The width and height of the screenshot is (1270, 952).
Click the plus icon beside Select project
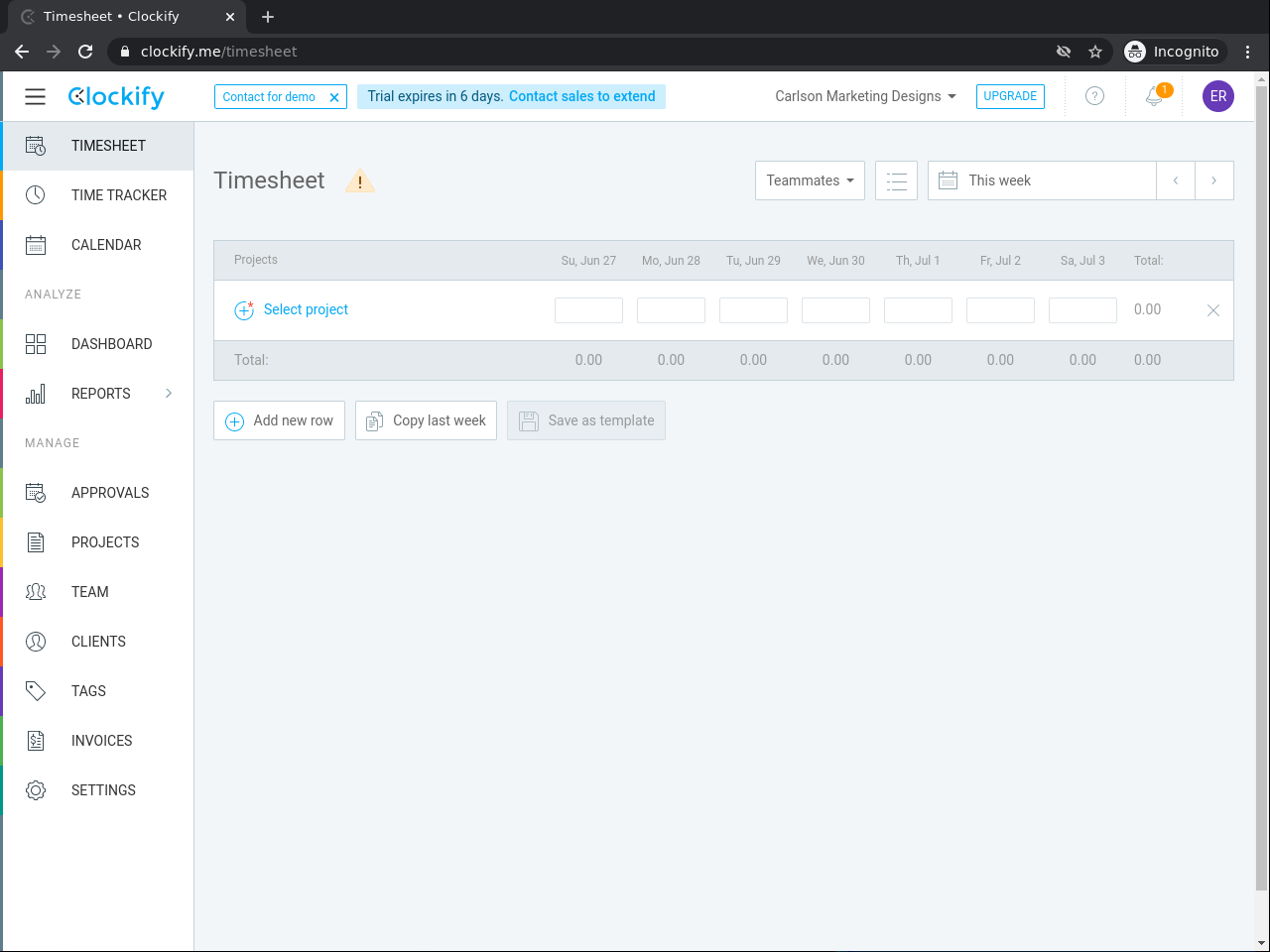[244, 310]
